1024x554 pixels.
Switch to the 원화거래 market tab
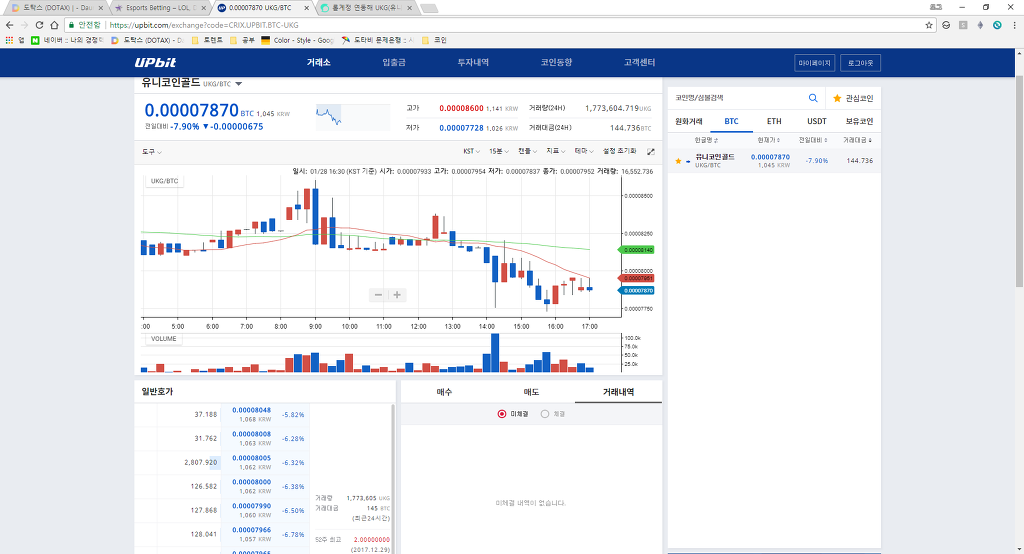point(689,122)
